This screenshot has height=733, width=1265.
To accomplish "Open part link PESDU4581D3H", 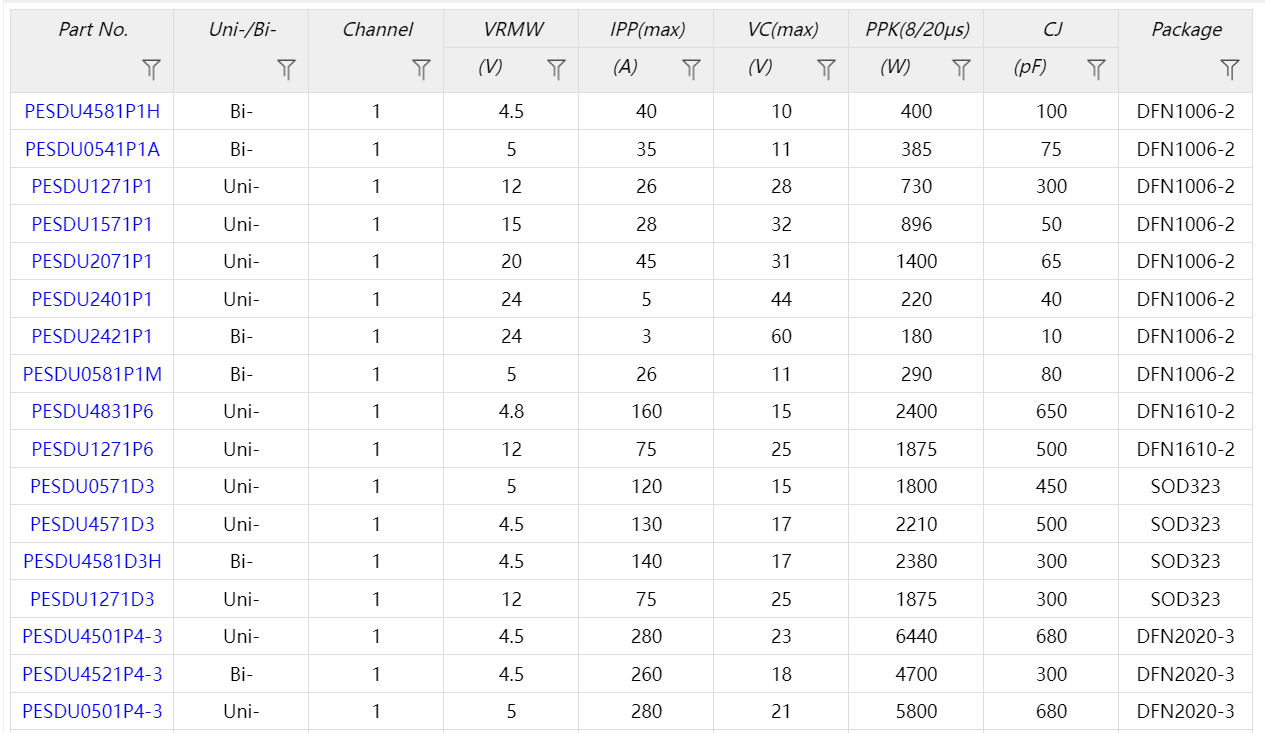I will (92, 561).
